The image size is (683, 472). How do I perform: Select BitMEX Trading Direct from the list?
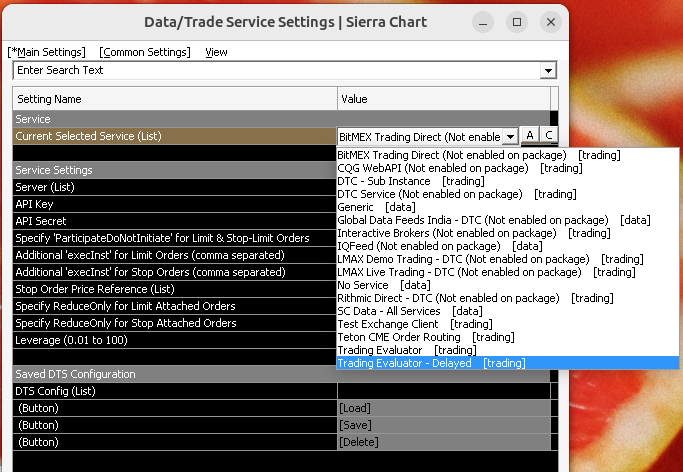coord(508,155)
